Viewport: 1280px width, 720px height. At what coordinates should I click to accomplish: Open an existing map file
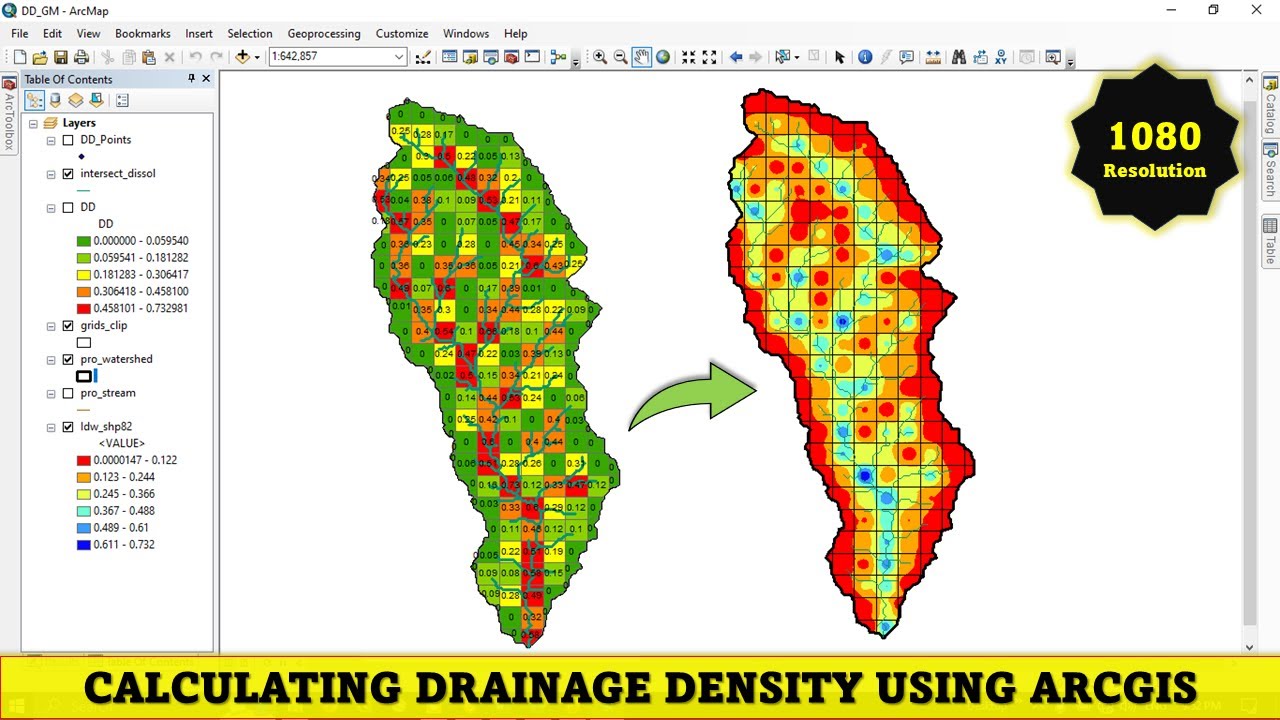[40, 57]
